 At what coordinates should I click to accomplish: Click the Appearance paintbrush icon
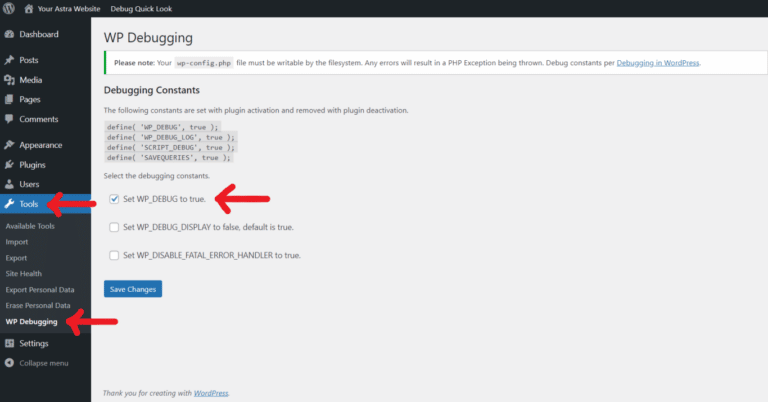(x=9, y=145)
